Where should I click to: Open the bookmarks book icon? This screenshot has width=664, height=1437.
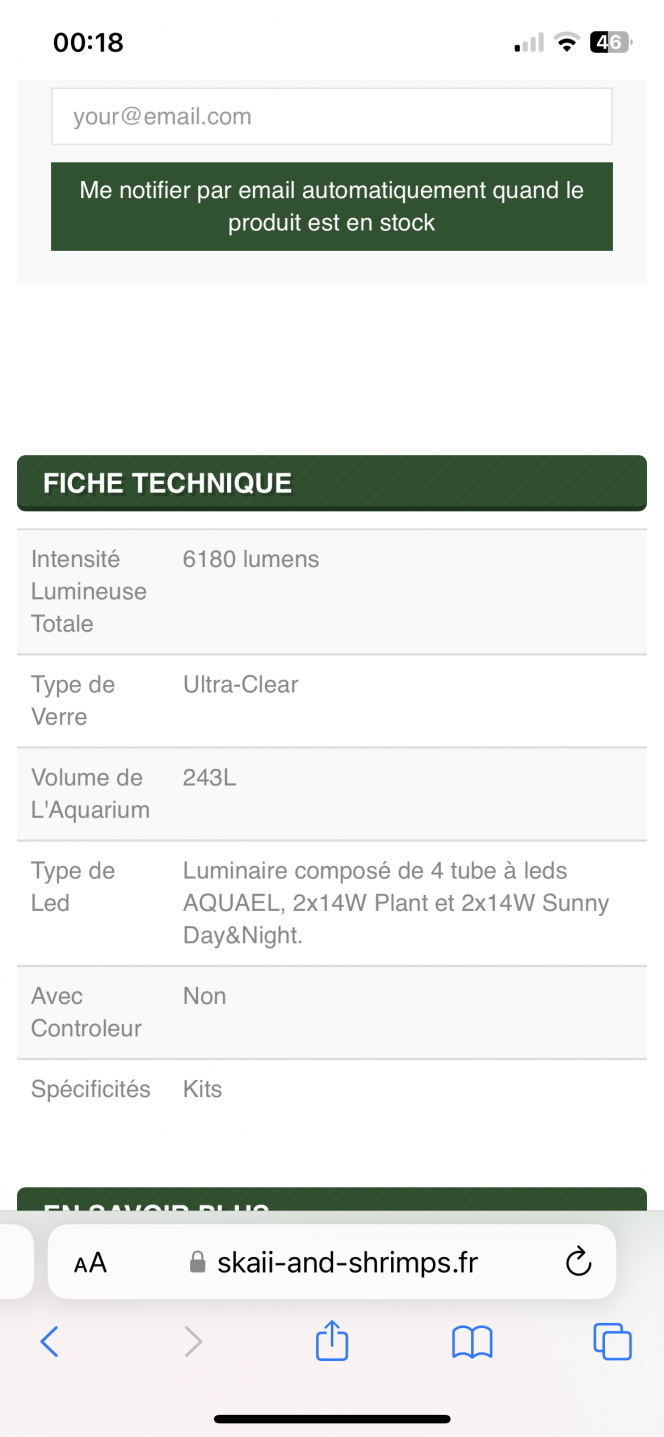472,1342
